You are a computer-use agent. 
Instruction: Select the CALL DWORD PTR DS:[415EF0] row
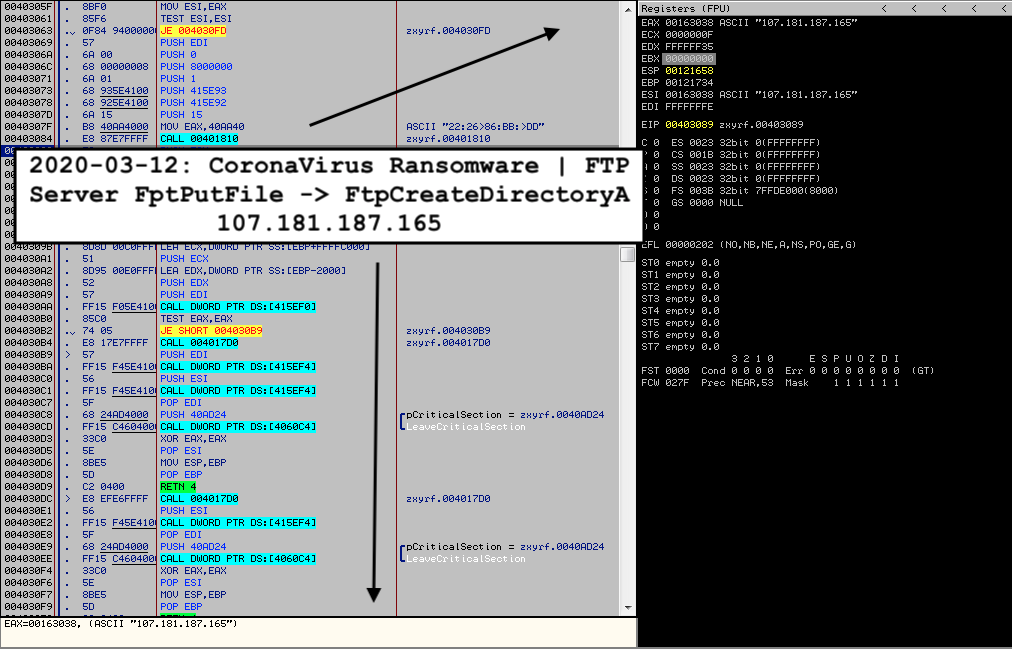tap(238, 307)
